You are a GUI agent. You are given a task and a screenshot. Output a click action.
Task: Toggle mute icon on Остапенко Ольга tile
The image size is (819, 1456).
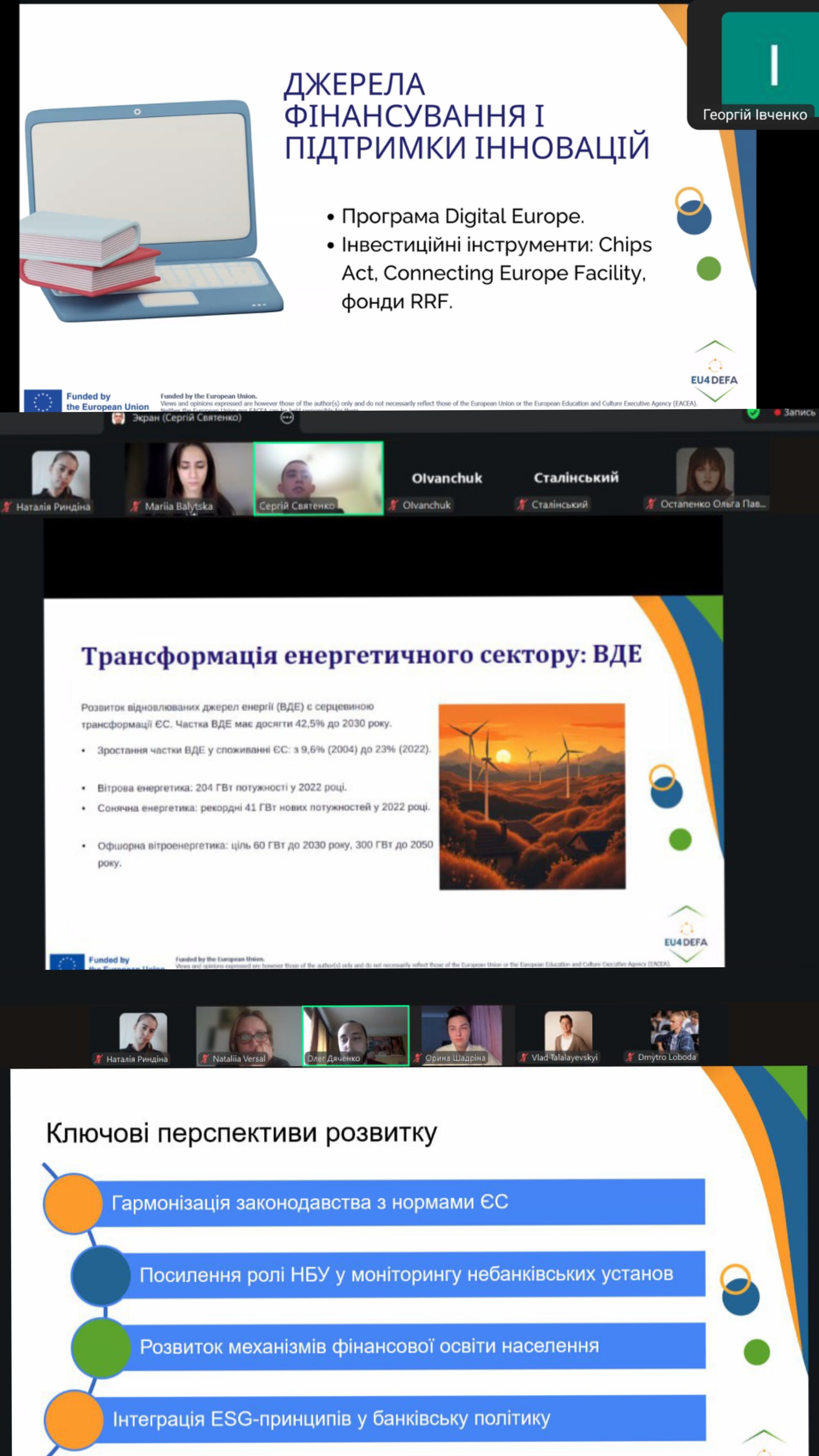point(651,504)
